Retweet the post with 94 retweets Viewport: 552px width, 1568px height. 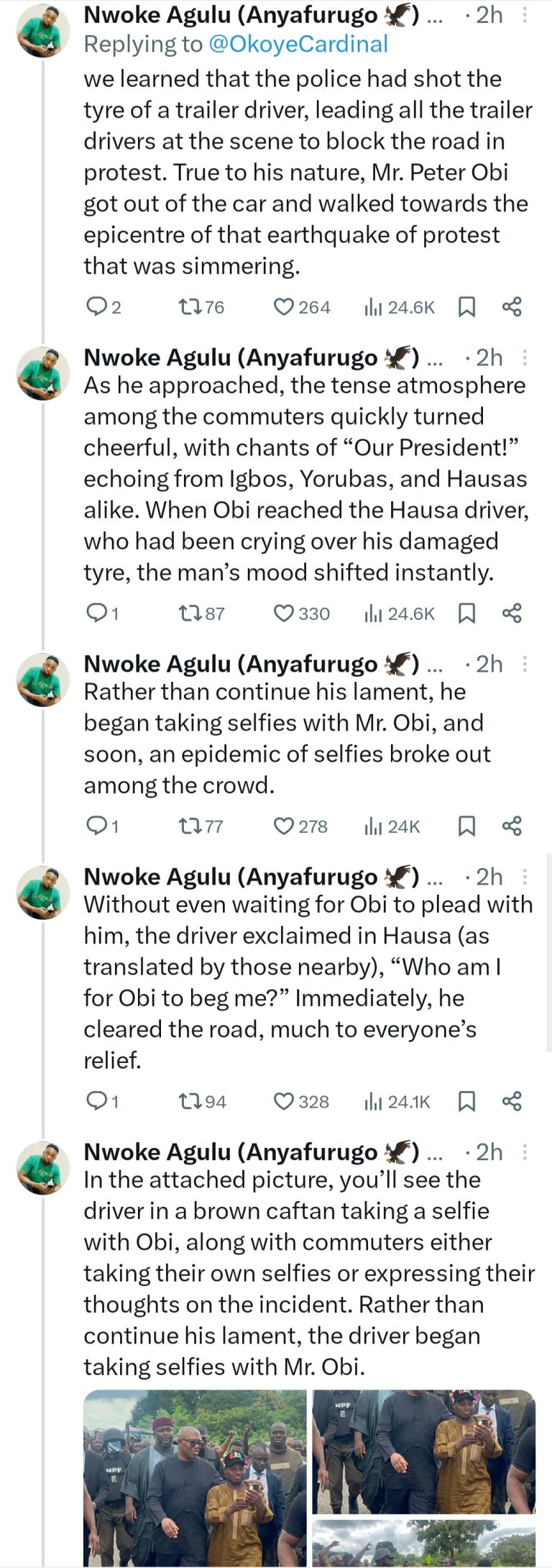tap(189, 1102)
